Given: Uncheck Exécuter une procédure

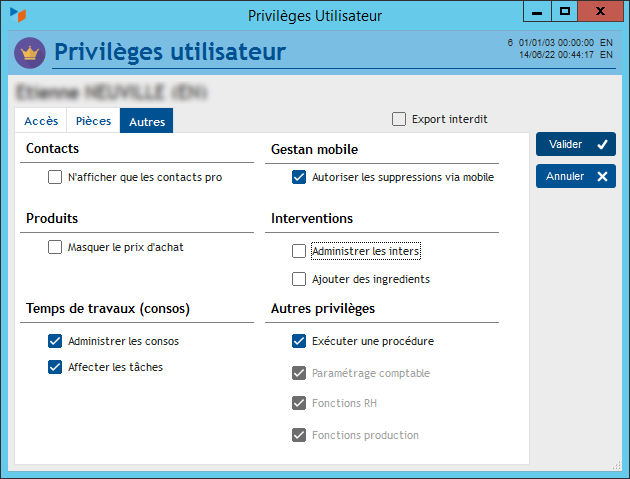Looking at the screenshot, I should (299, 341).
